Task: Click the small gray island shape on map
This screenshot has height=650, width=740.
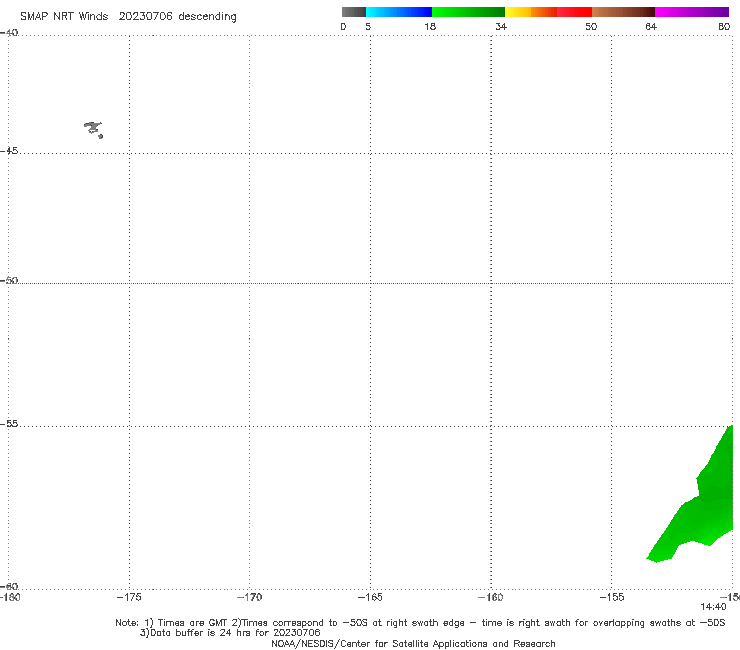Action: point(94,129)
